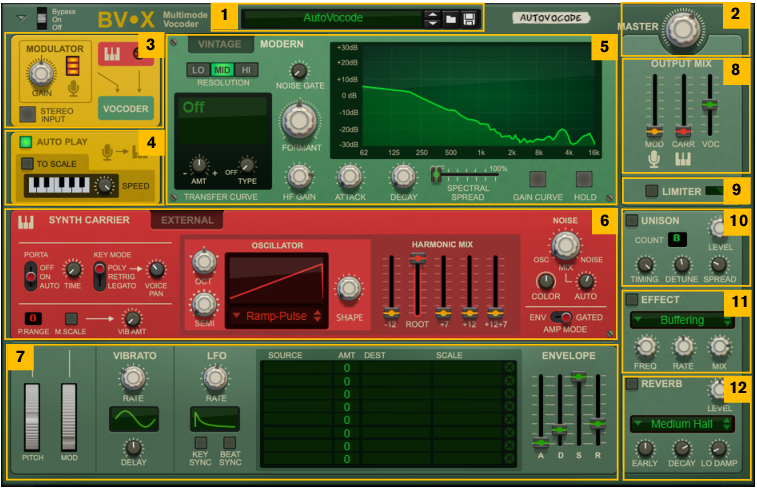Click the Master volume knob

683,29
